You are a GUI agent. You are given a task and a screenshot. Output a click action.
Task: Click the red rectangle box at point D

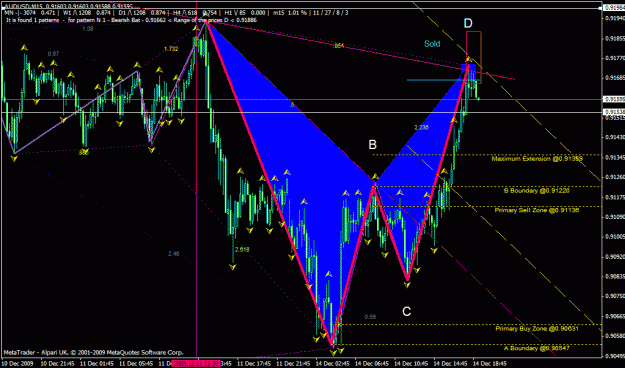[x=474, y=57]
